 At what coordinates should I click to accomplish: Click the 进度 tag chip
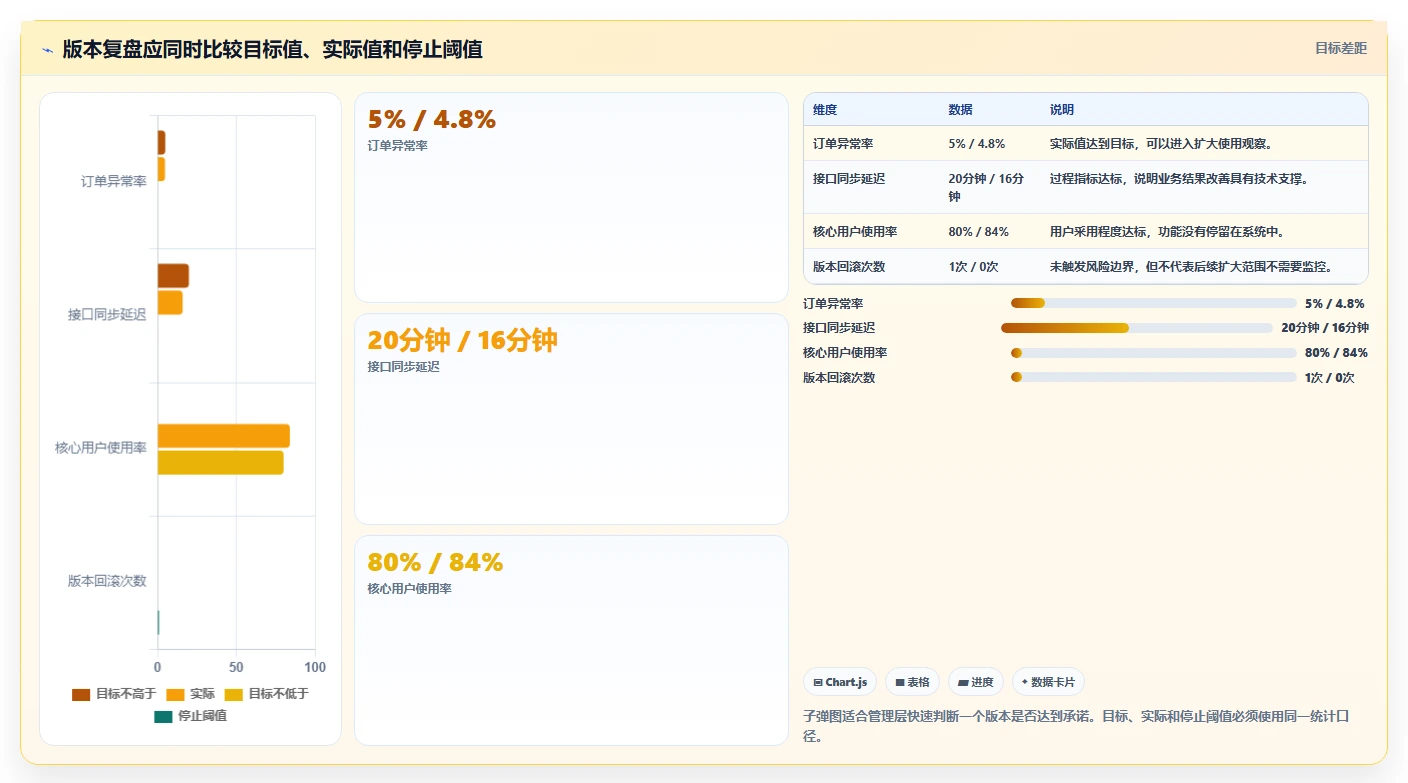pyautogui.click(x=976, y=682)
